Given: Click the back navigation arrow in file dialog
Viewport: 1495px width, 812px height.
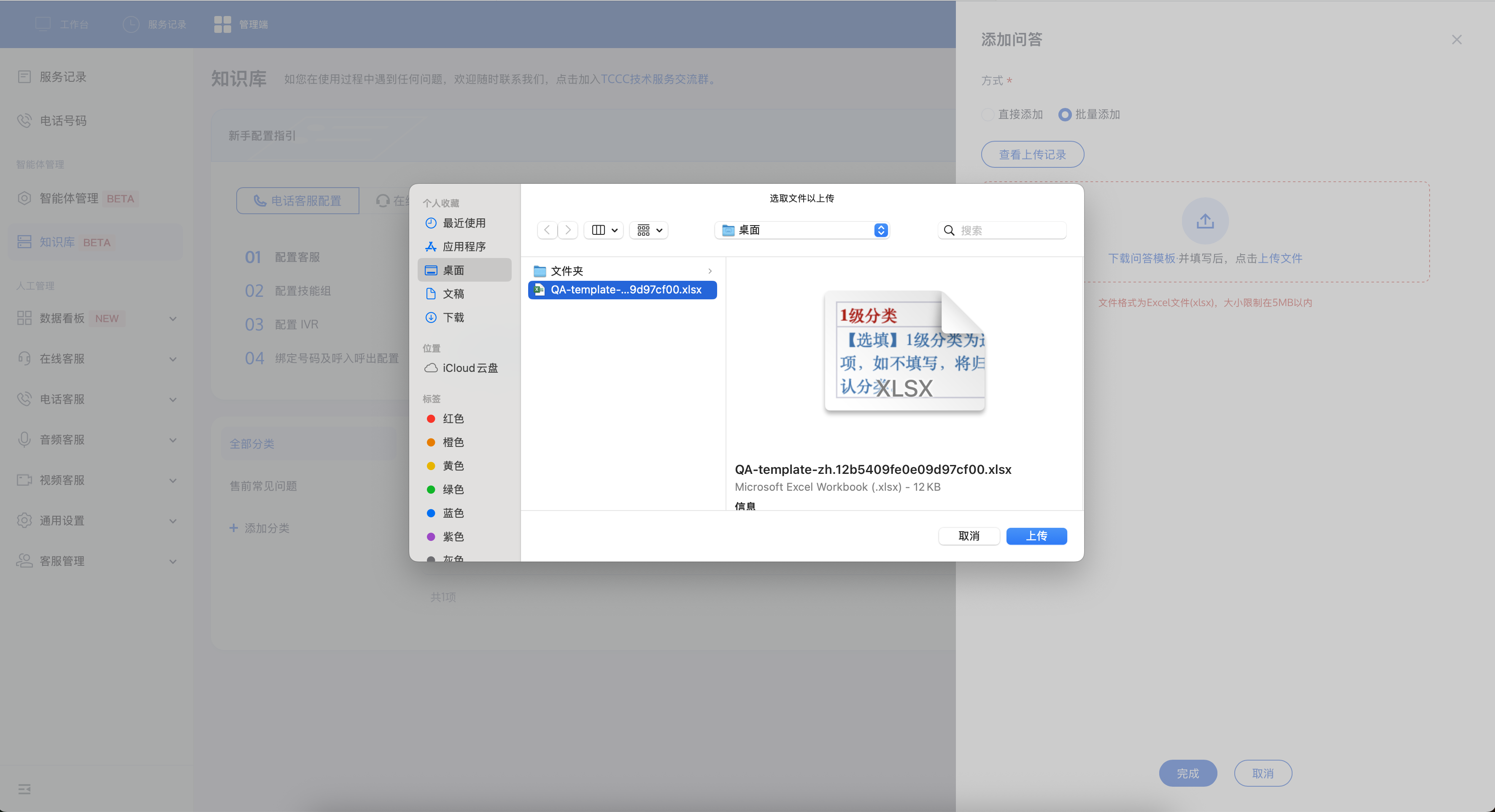Looking at the screenshot, I should (547, 230).
